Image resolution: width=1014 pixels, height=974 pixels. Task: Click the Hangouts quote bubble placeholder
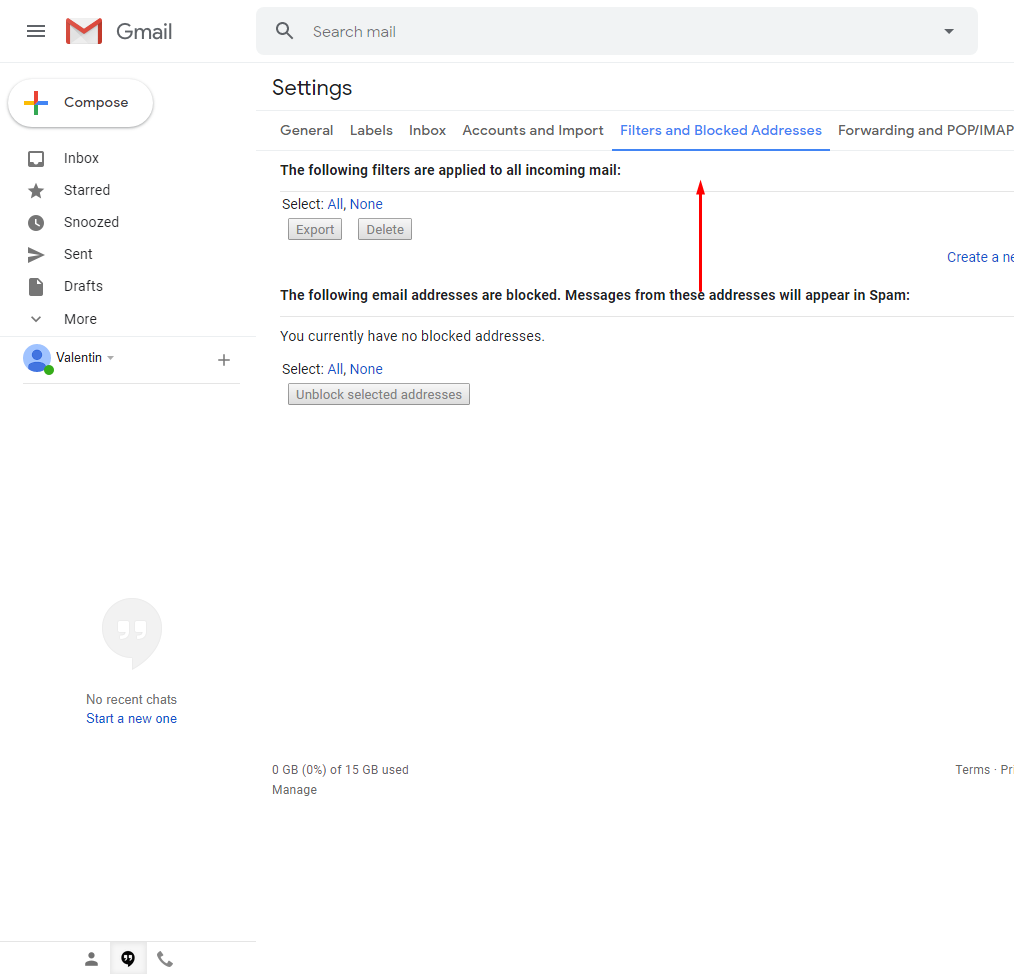click(x=132, y=634)
